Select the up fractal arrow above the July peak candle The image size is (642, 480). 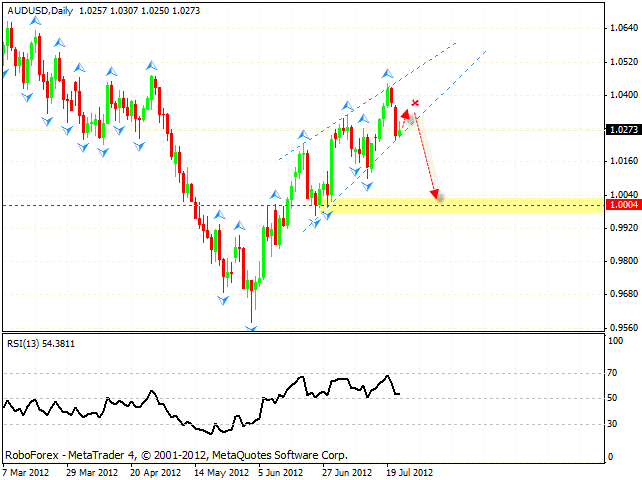[x=387, y=74]
